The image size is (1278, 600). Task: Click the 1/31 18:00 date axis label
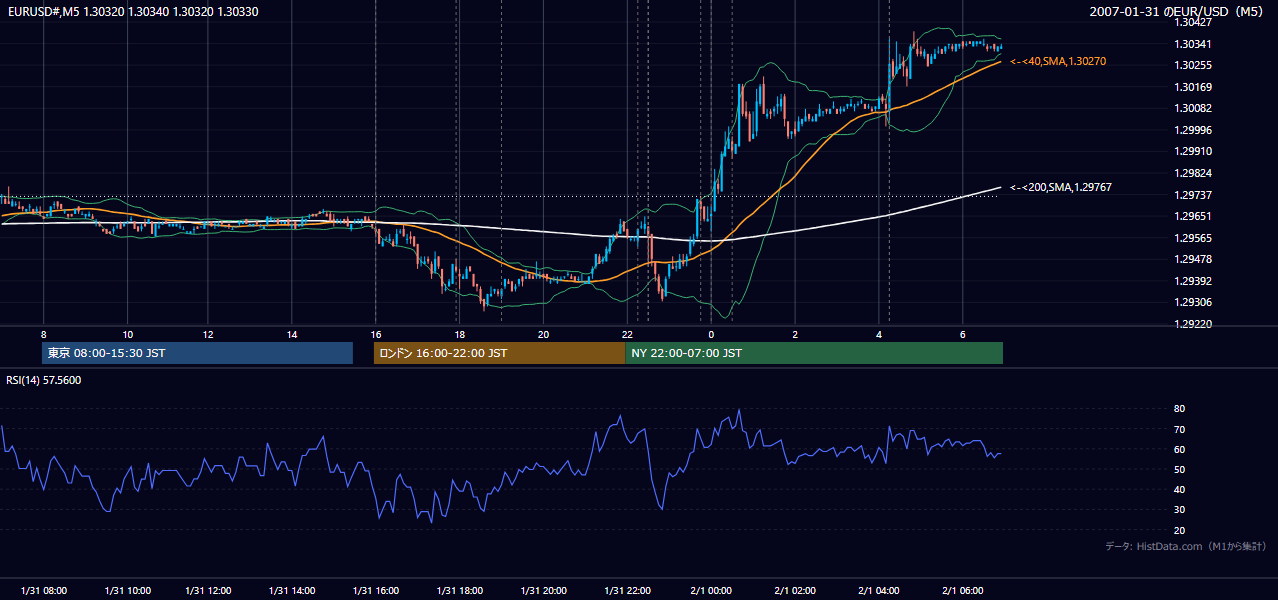tap(460, 591)
